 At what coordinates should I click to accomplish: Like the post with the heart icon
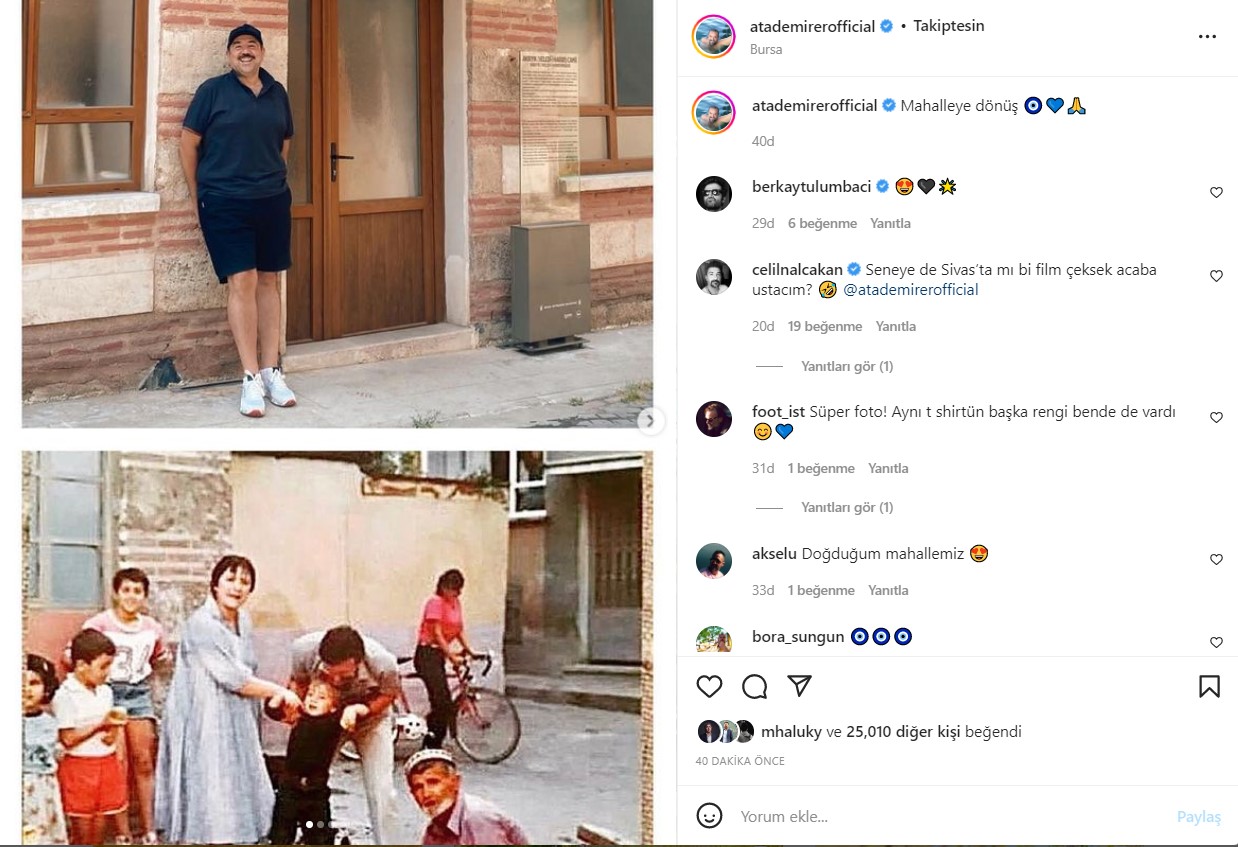tap(709, 687)
